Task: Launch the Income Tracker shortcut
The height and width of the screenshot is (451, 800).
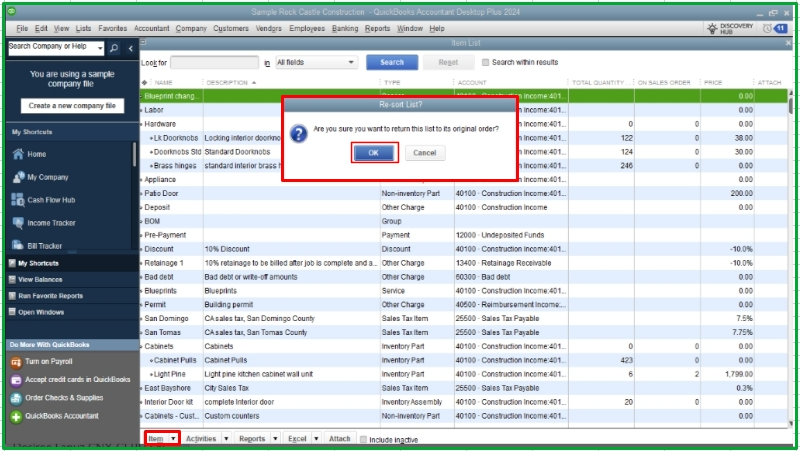Action: (51, 222)
